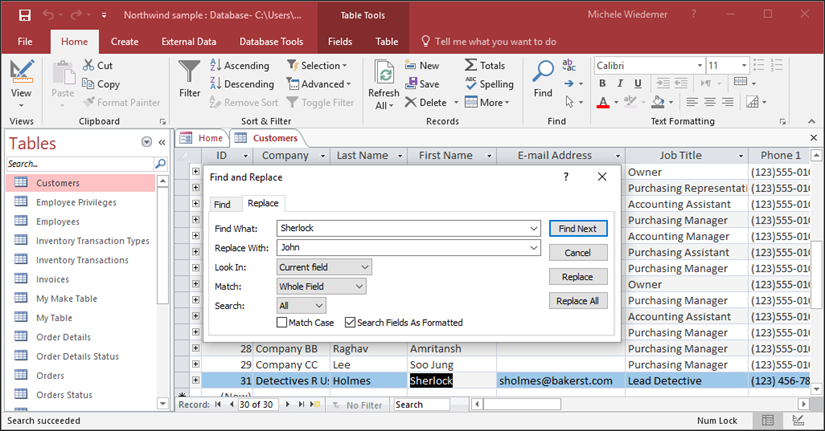Open the File tab
The height and width of the screenshot is (431, 825).
[x=25, y=42]
